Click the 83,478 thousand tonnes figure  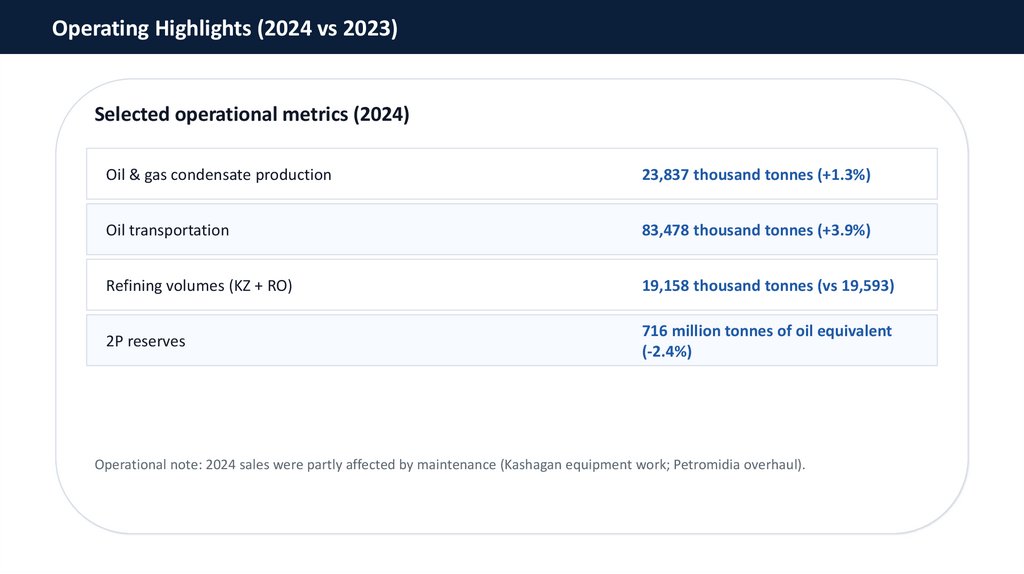pos(727,230)
